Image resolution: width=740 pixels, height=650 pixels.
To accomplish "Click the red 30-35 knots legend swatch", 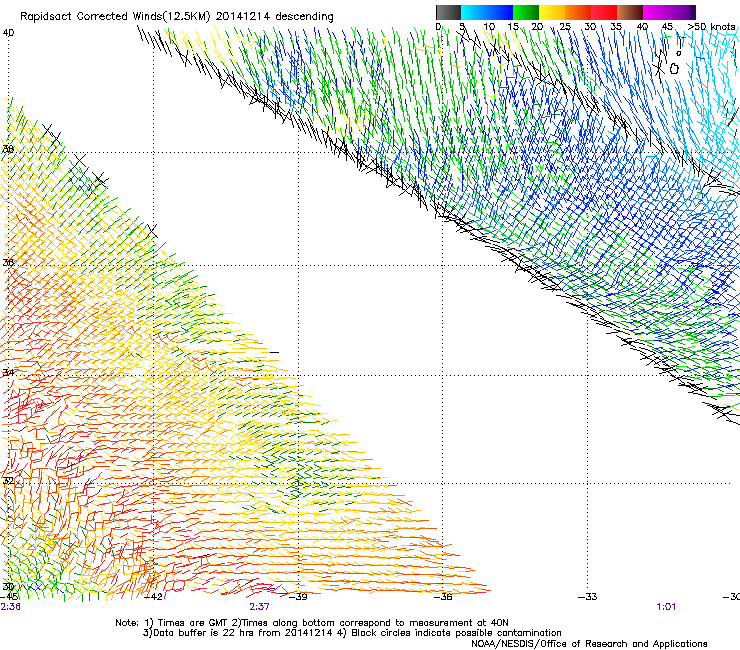I will point(604,12).
